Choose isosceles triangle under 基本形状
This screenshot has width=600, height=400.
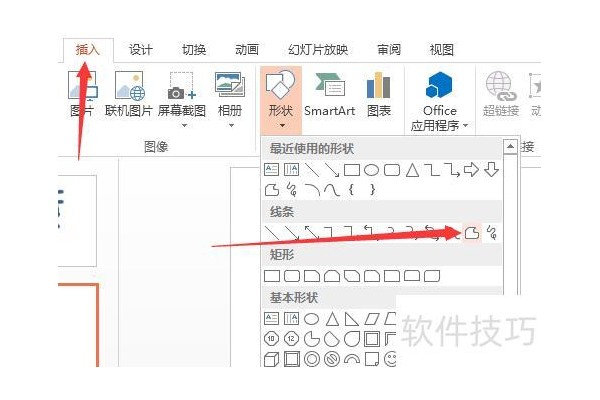332,319
